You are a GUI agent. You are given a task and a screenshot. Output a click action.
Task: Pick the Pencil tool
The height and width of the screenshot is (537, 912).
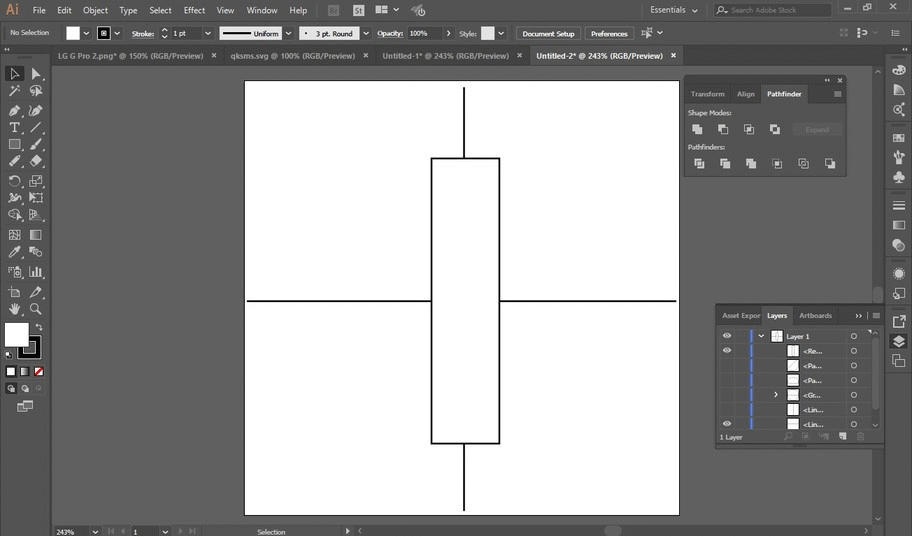(x=15, y=161)
